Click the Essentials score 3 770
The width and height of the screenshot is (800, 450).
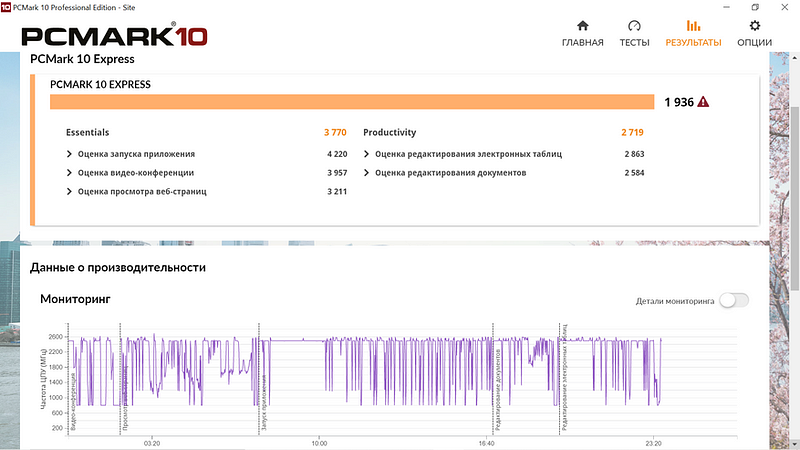[x=335, y=132]
